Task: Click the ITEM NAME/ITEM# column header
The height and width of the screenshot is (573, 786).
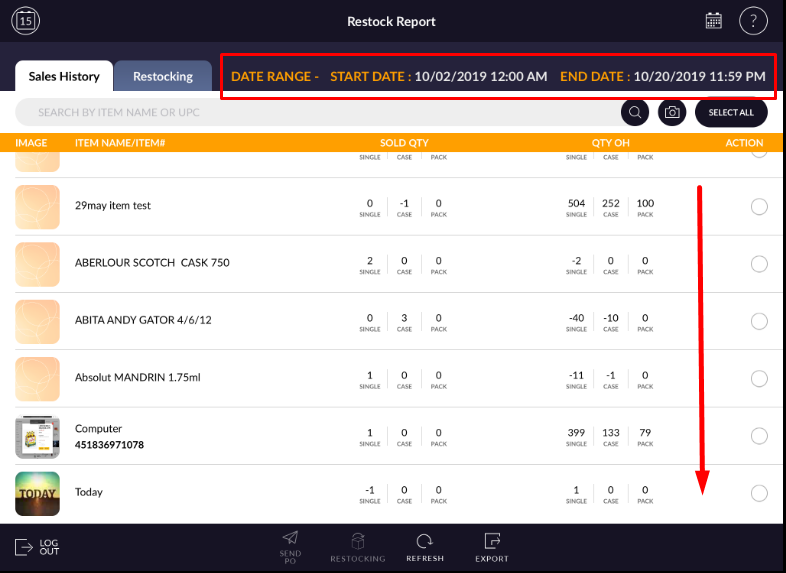Action: tap(120, 143)
